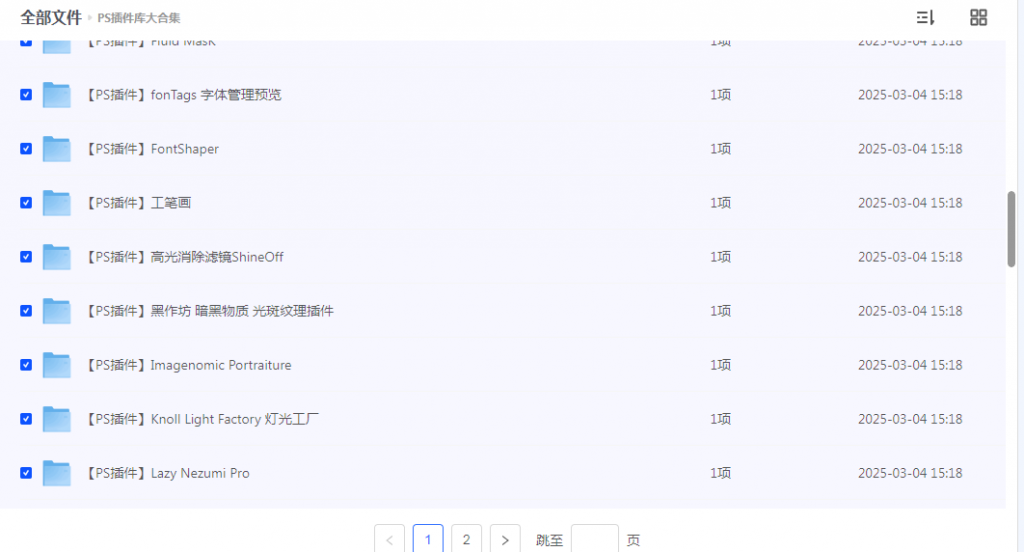Uncheck the Lazy Nezumi Pro checkbox
1024x552 pixels.
[26, 473]
